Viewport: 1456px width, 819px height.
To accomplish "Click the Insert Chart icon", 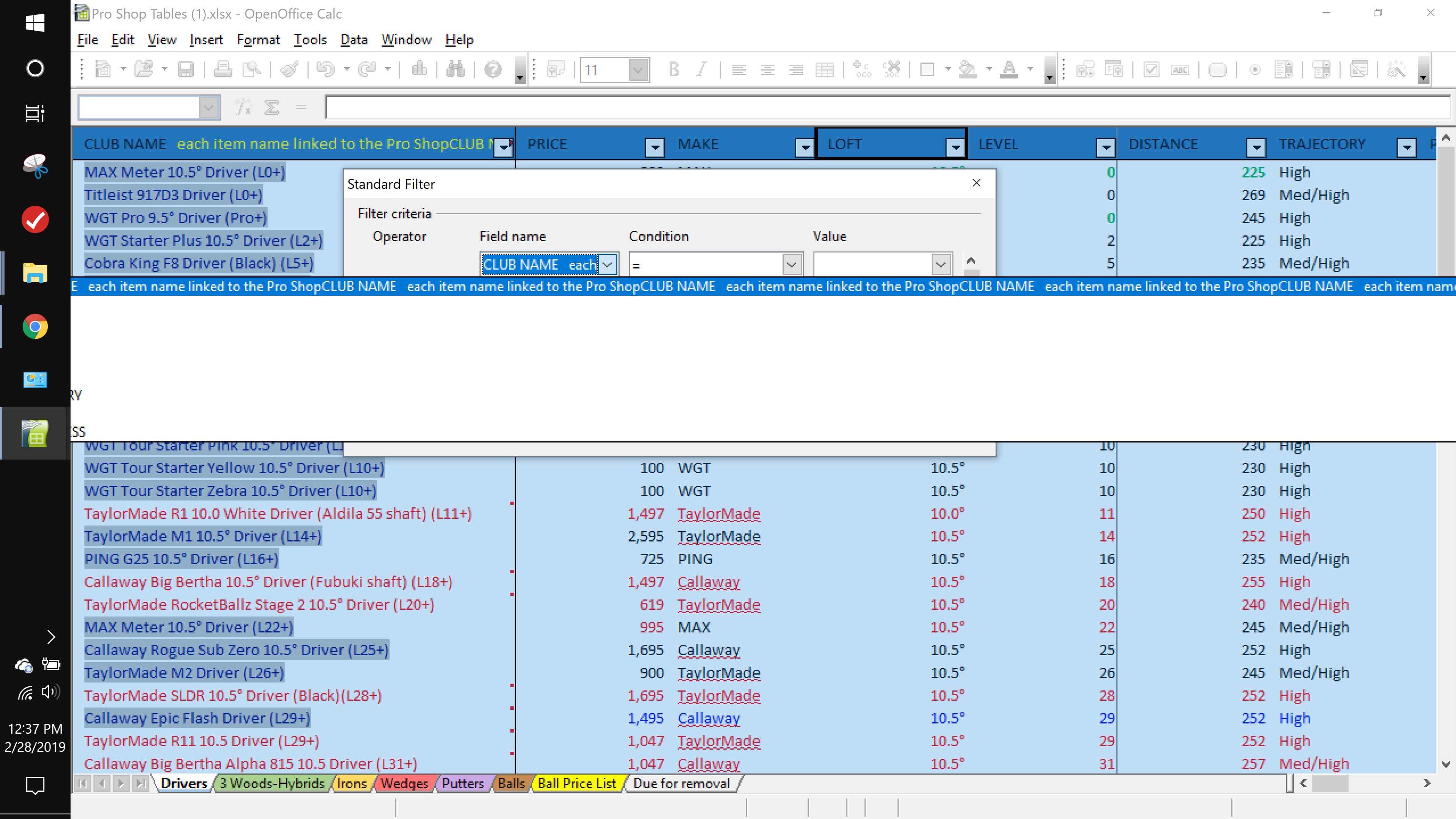I will pos(419,69).
